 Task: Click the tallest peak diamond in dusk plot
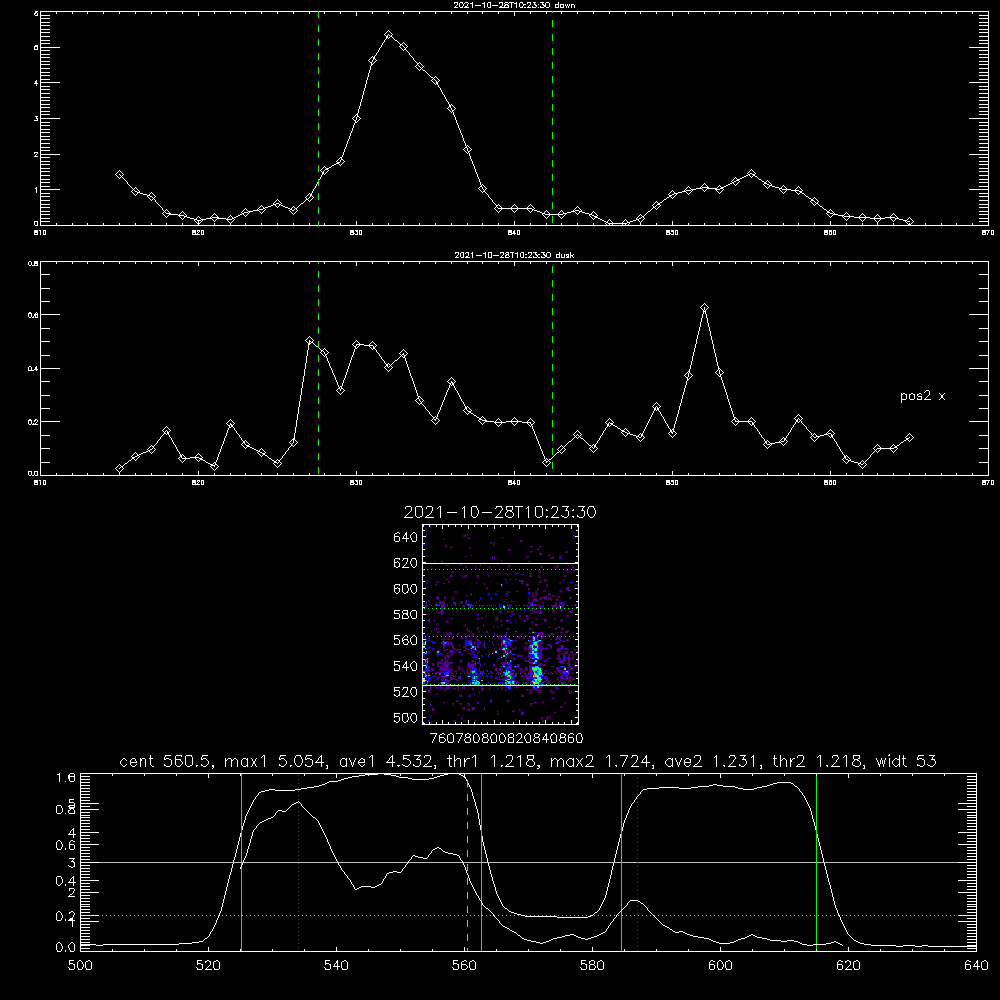pyautogui.click(x=704, y=308)
